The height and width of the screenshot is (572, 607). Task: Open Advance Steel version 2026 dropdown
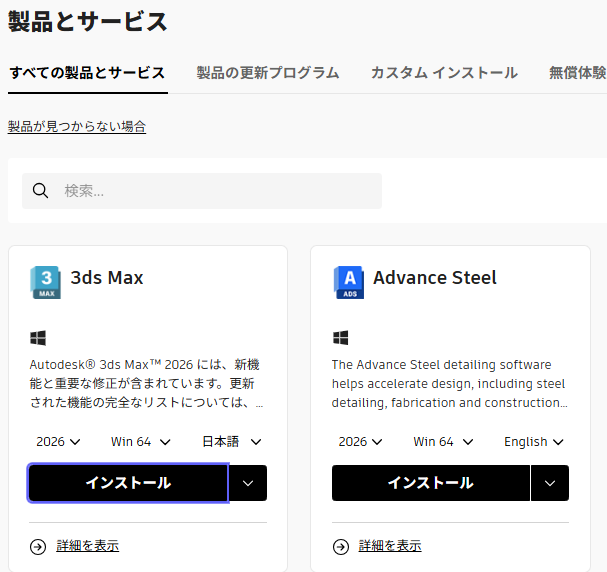click(360, 442)
